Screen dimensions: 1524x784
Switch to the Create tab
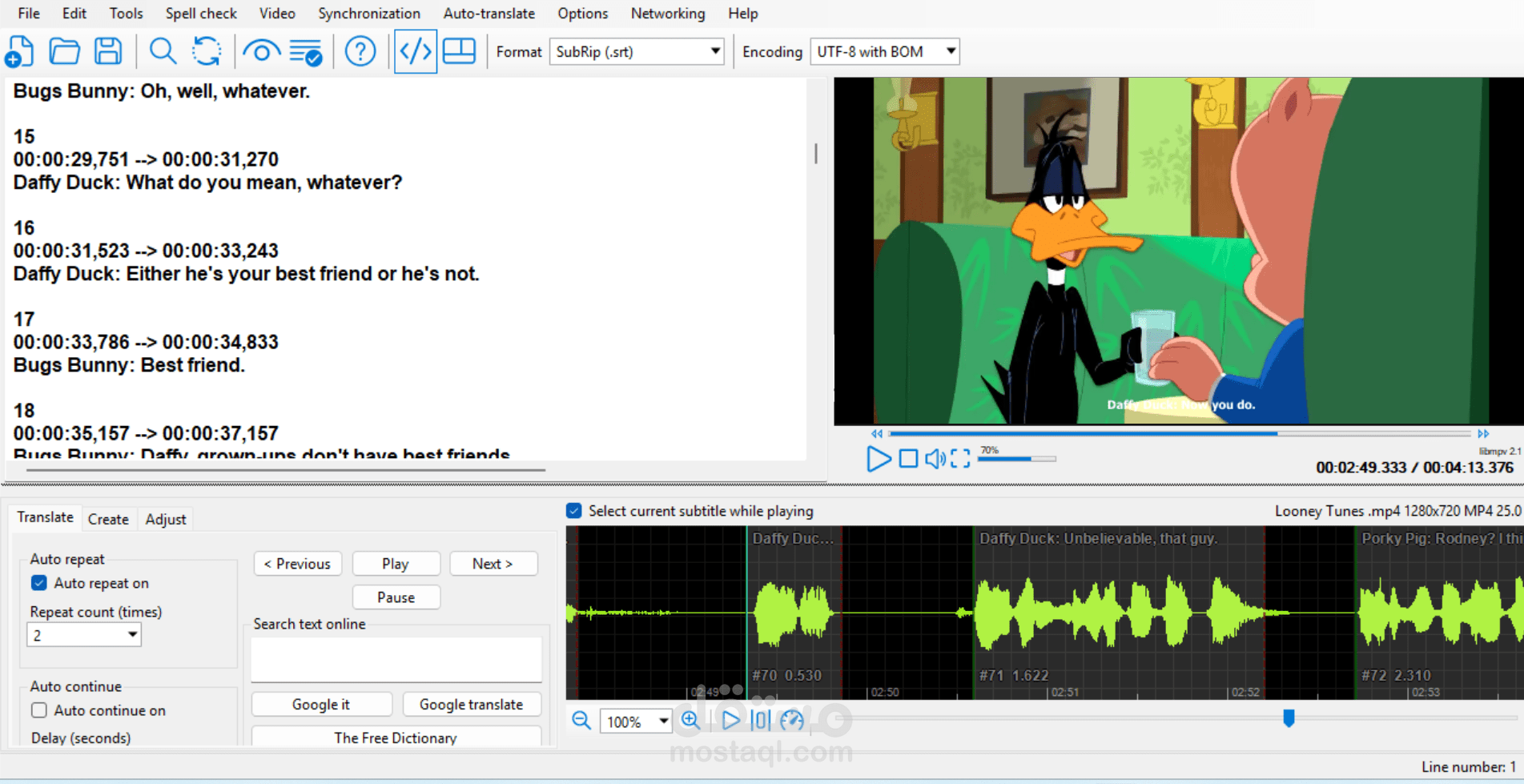108,519
